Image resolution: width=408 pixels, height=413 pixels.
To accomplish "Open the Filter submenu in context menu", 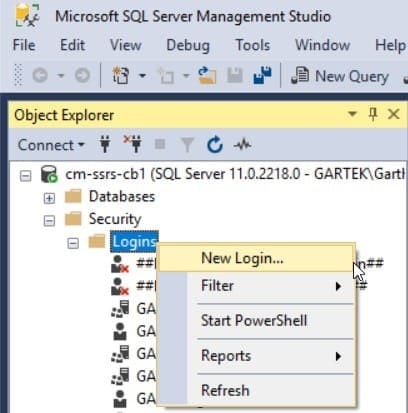I will [x=255, y=286].
